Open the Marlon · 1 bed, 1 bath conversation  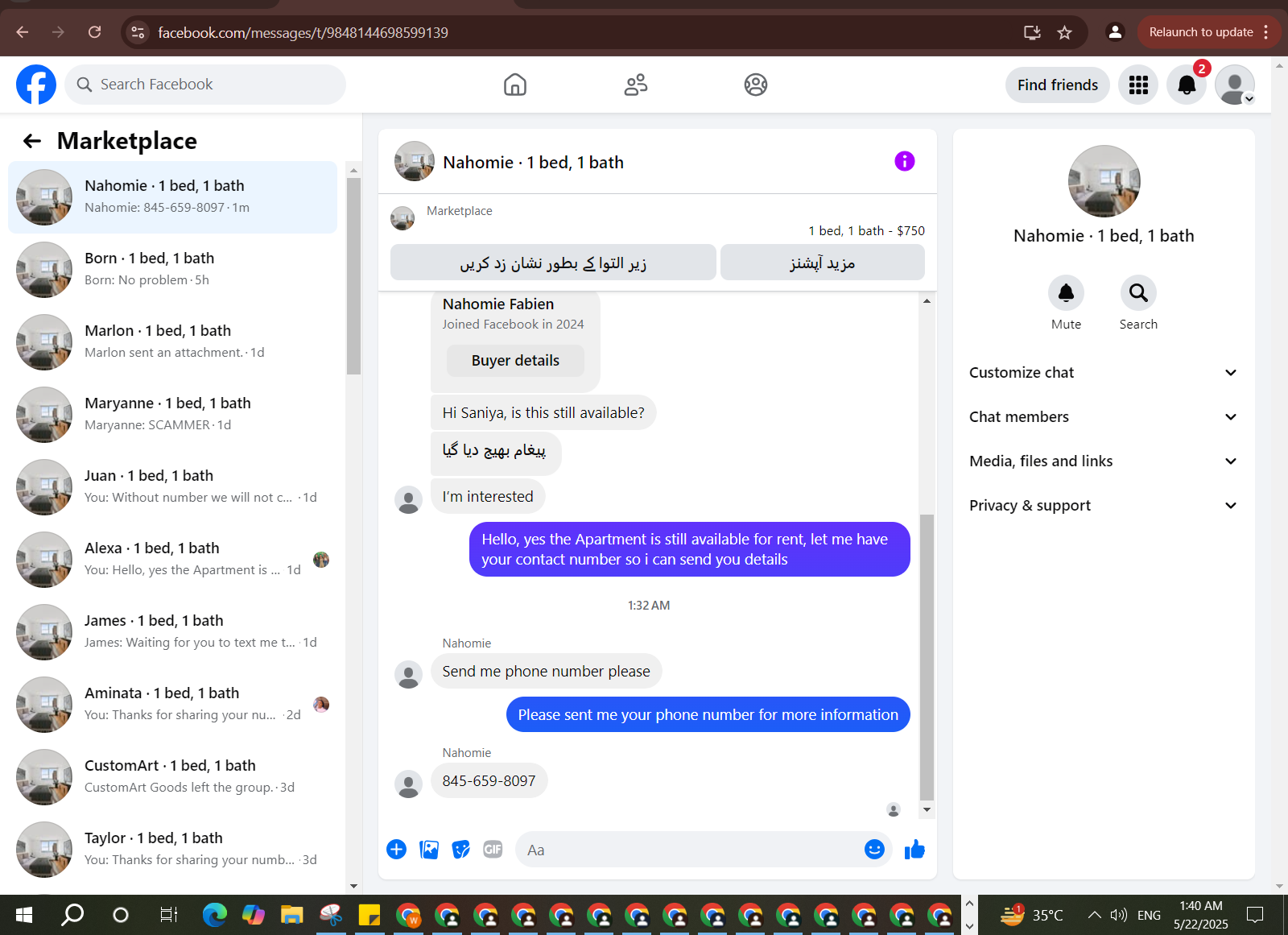(x=173, y=342)
